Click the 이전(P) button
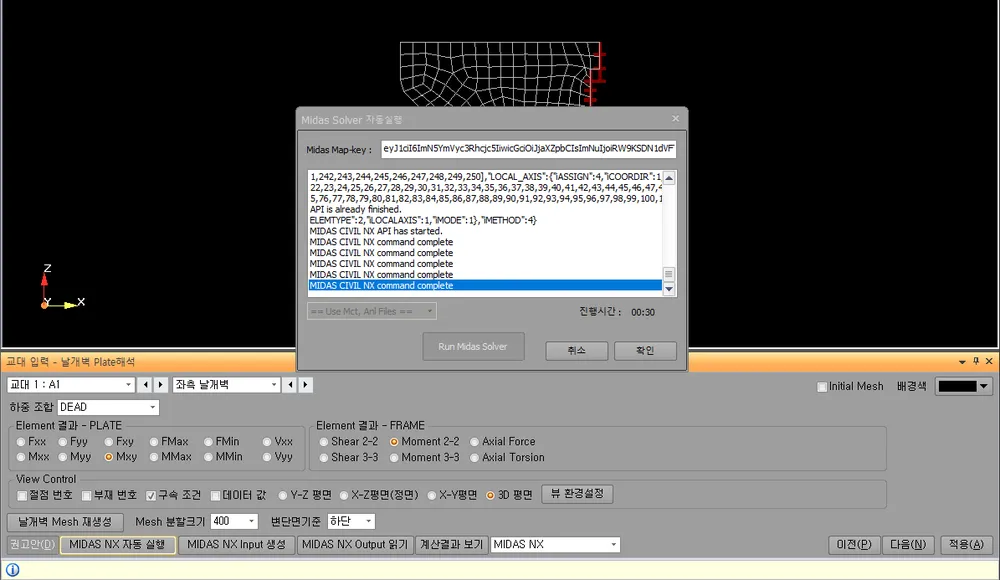The height and width of the screenshot is (580, 1000). coord(855,544)
